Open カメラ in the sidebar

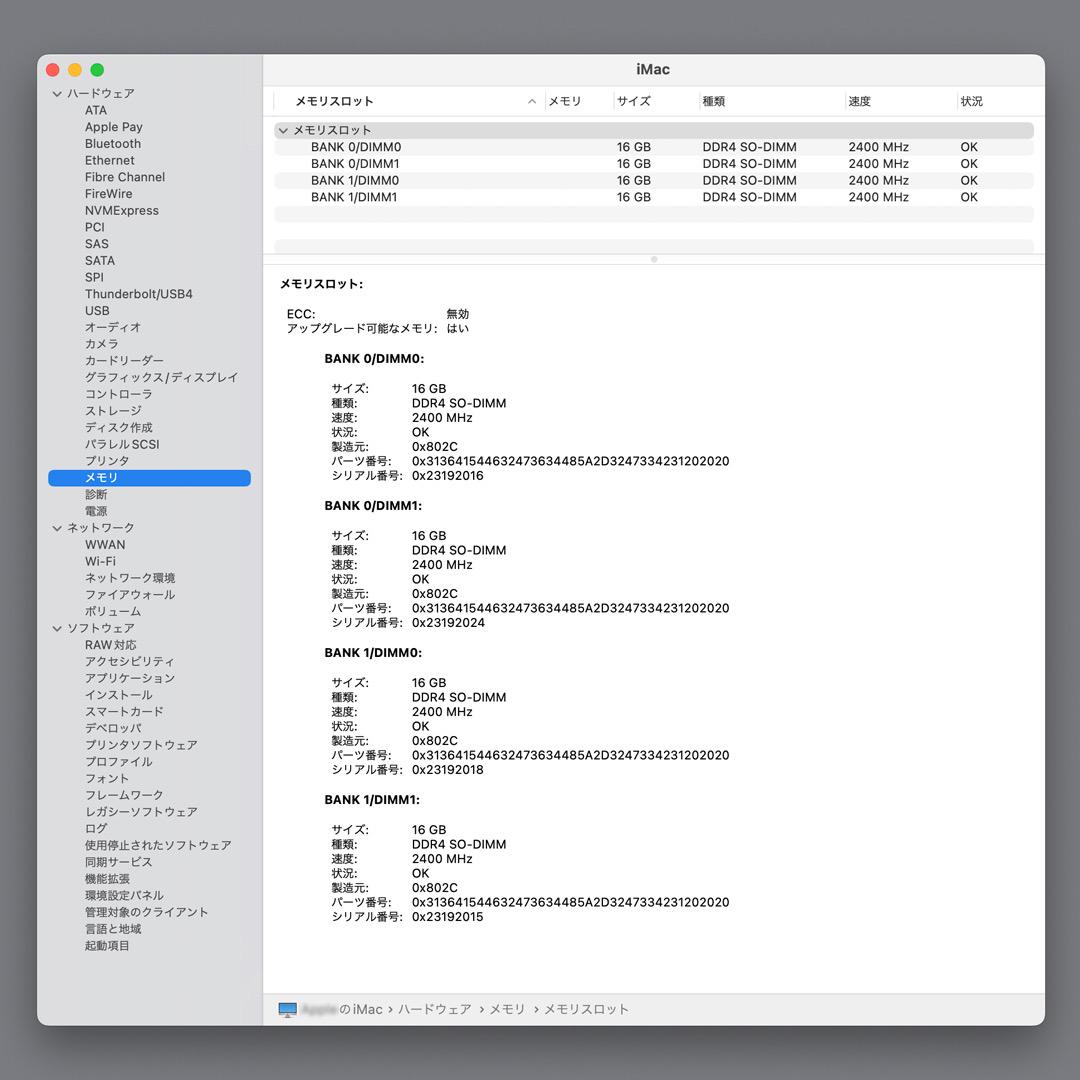pos(101,344)
